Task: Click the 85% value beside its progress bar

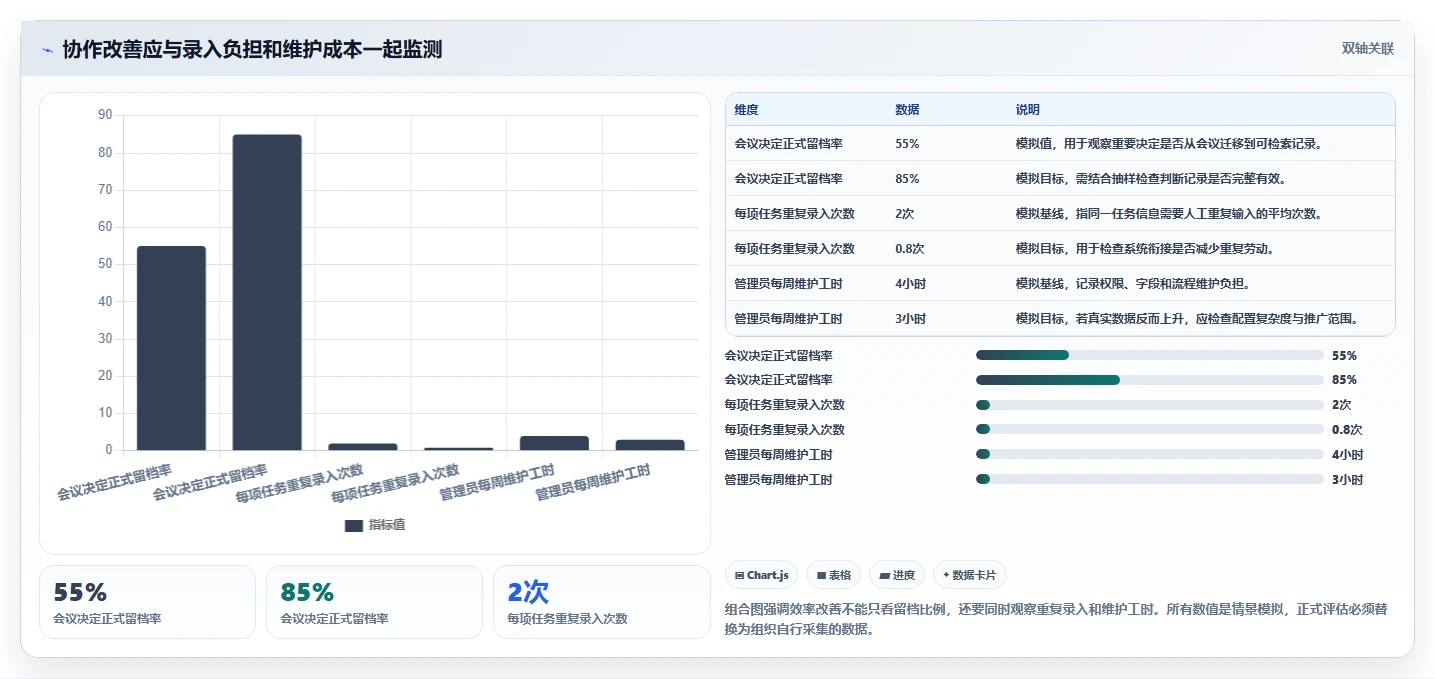Action: point(1344,380)
